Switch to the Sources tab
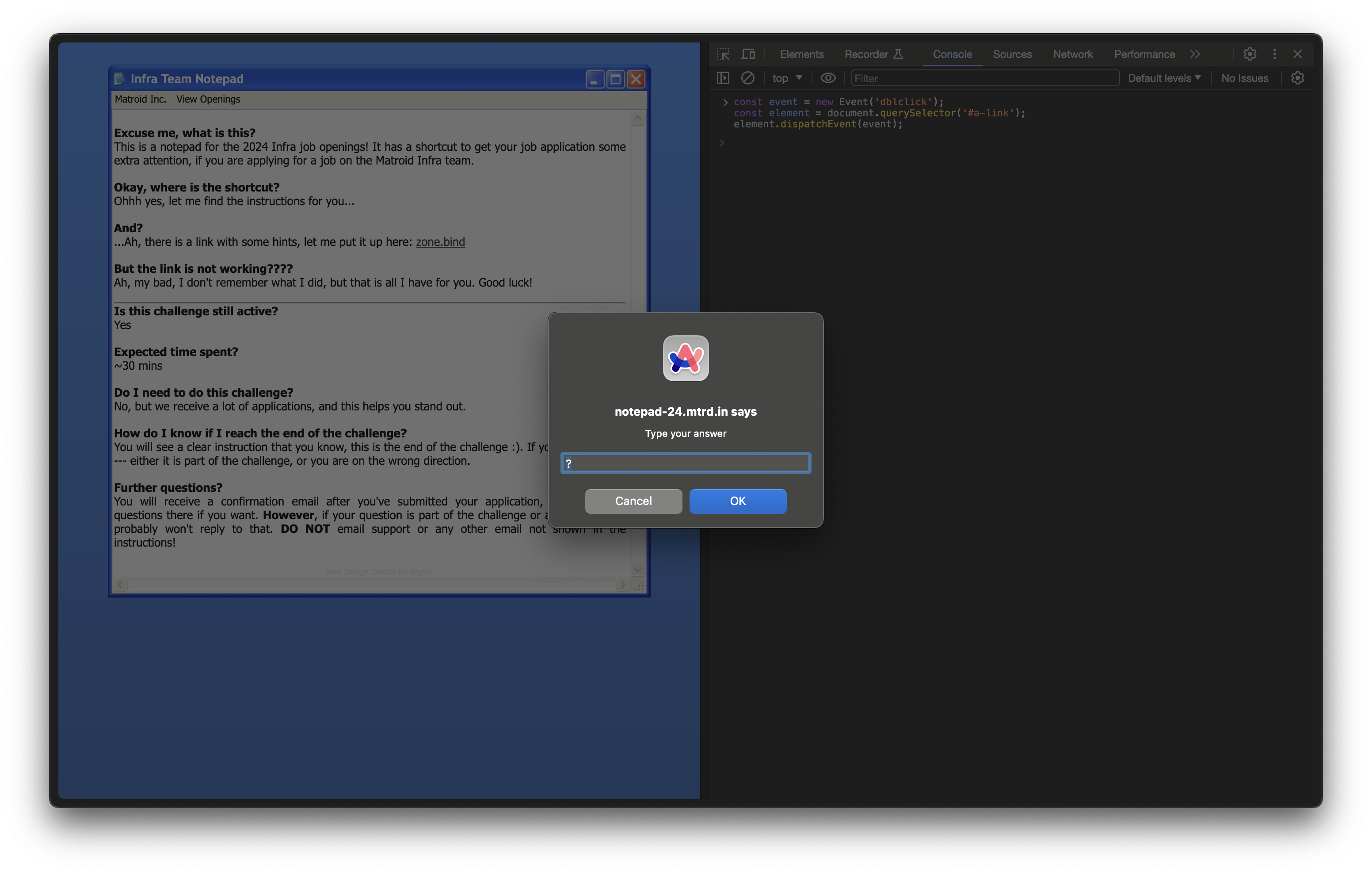1372x873 pixels. click(x=1012, y=54)
